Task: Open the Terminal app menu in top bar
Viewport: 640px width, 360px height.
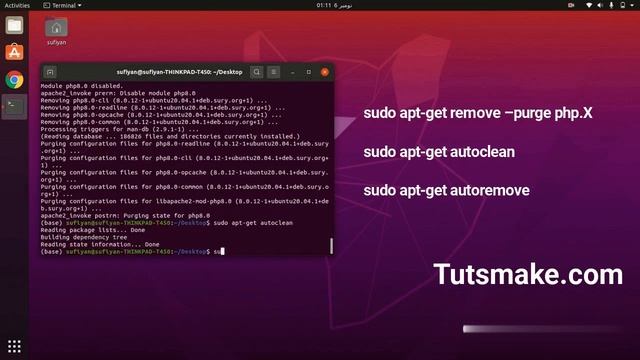Action: [62, 5]
